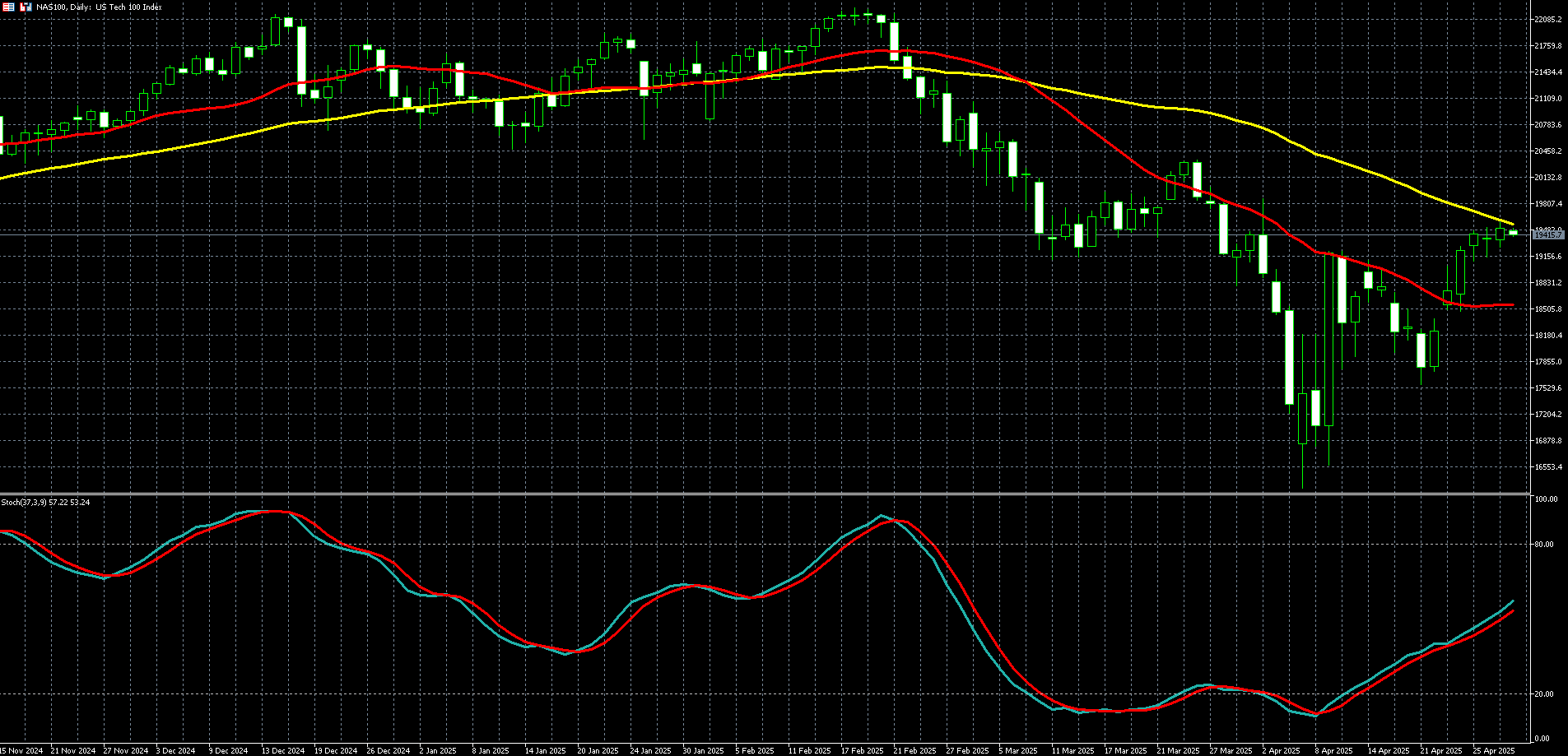Viewport: 1568px width, 756px height.
Task: Click the 20458.2 price scale label
Action: [x=1548, y=151]
